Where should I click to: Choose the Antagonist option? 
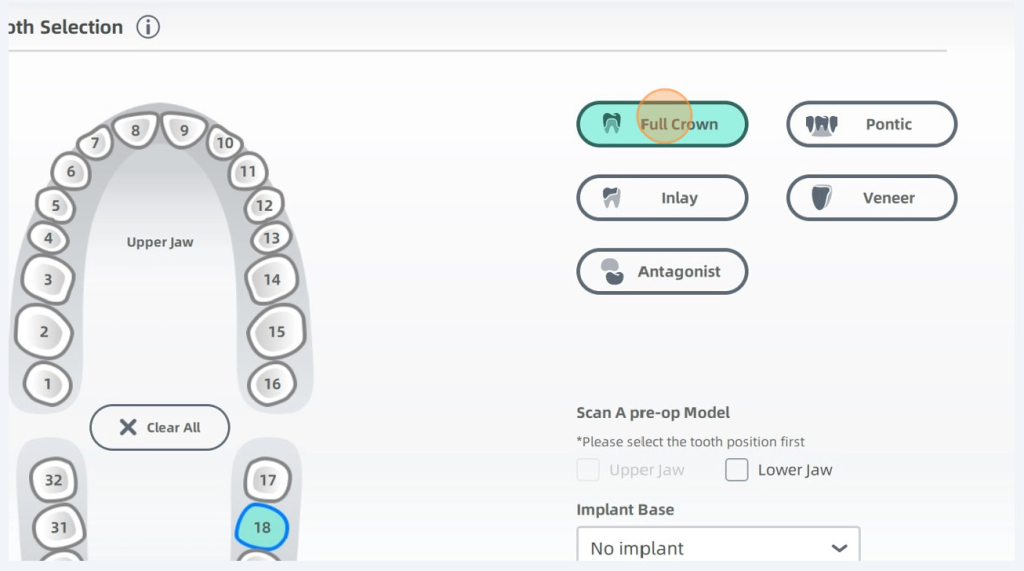(662, 271)
